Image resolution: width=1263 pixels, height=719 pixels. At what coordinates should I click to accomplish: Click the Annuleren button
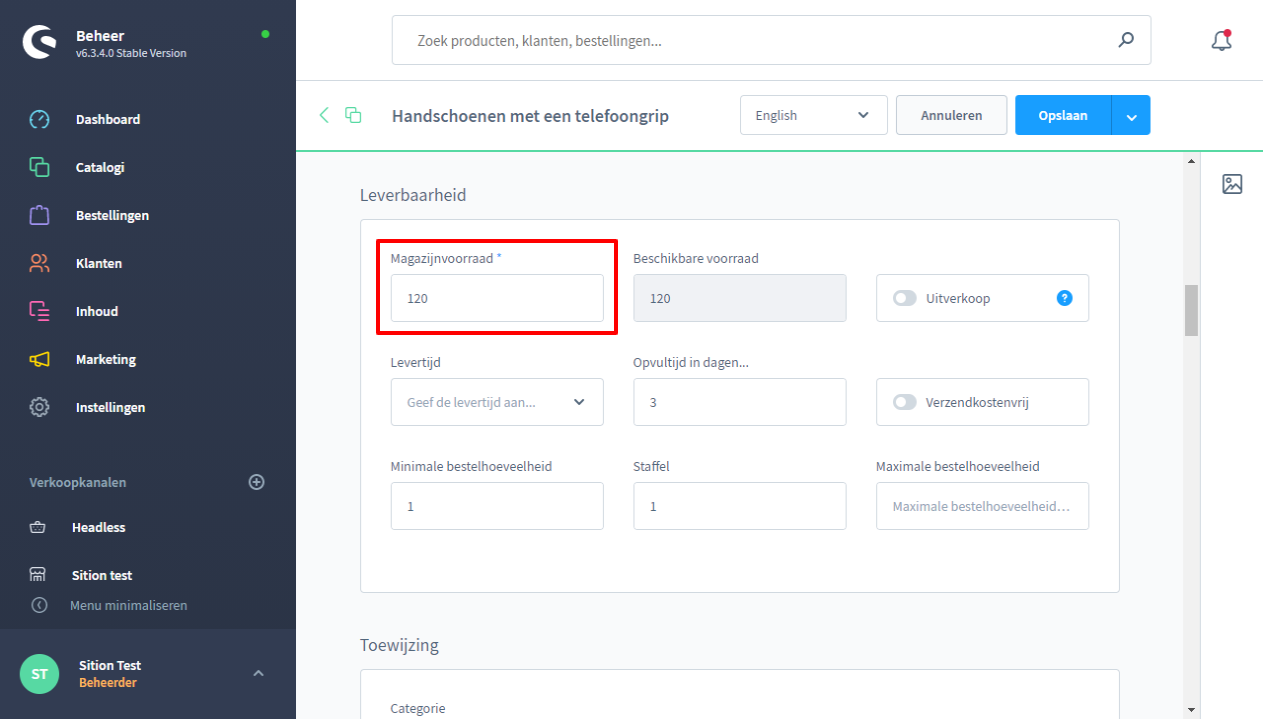tap(951, 115)
